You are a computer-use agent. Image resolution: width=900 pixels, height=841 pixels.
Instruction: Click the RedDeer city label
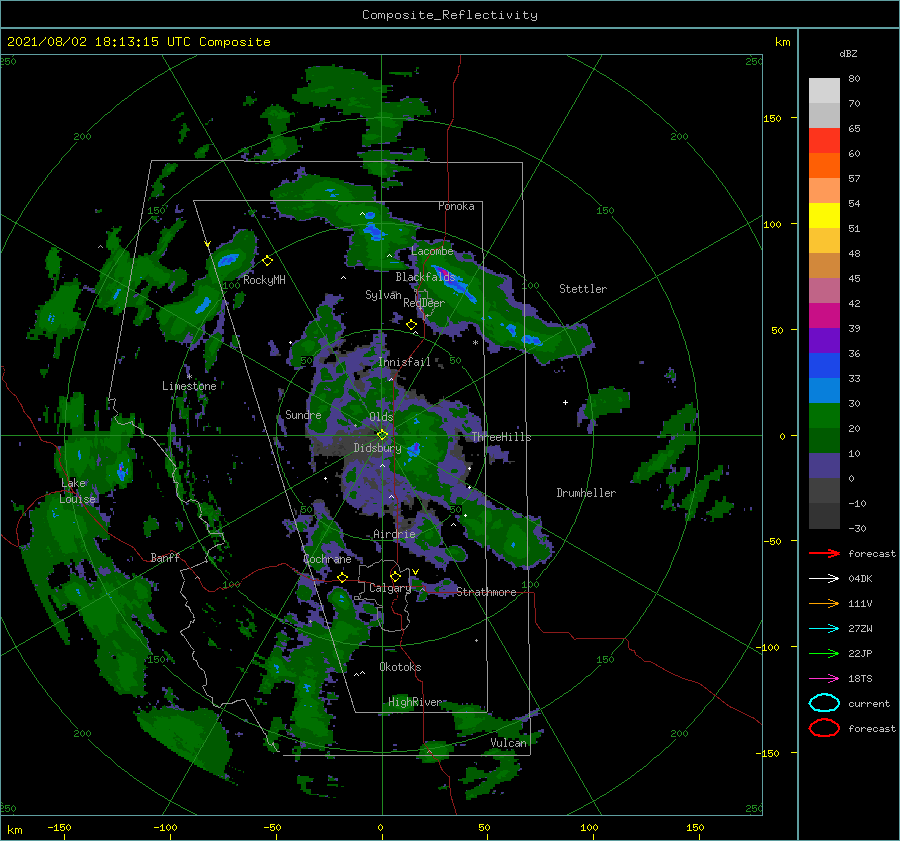pos(424,303)
